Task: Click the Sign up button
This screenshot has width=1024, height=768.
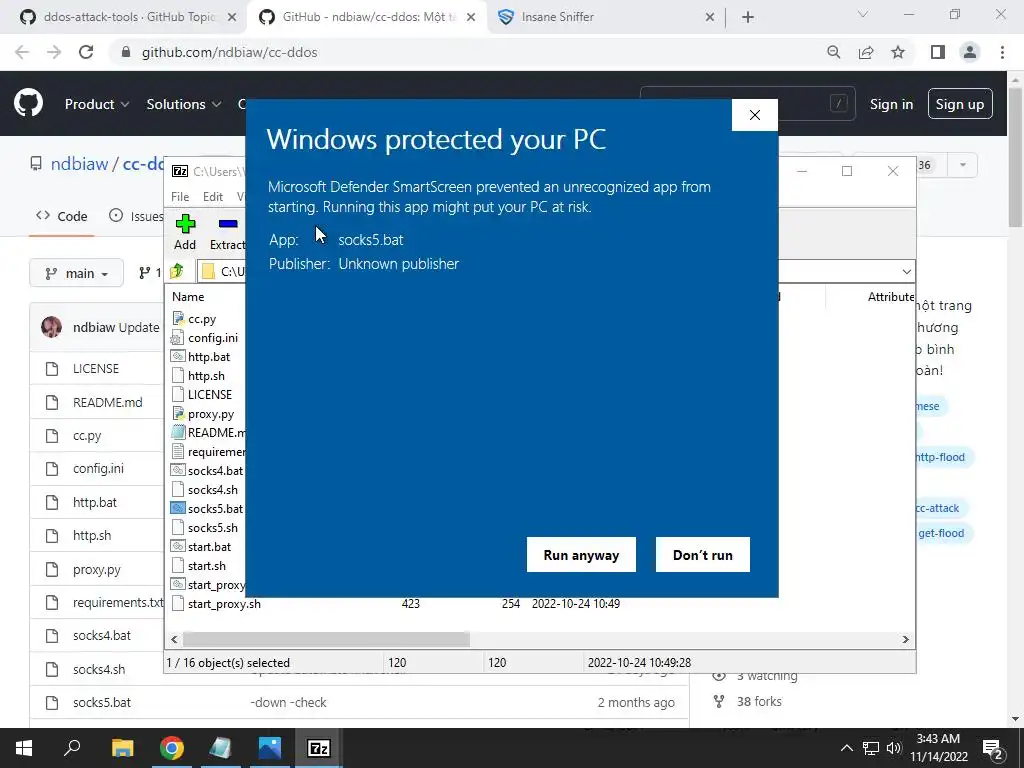Action: click(959, 104)
